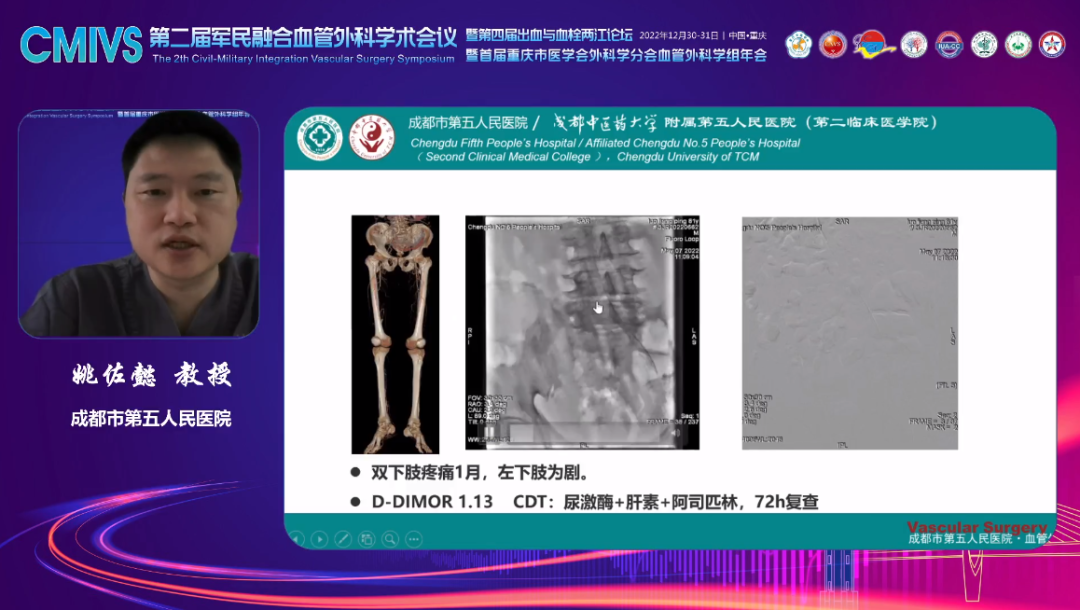
Task: Click the red Vascular Surgery text
Action: point(977,527)
